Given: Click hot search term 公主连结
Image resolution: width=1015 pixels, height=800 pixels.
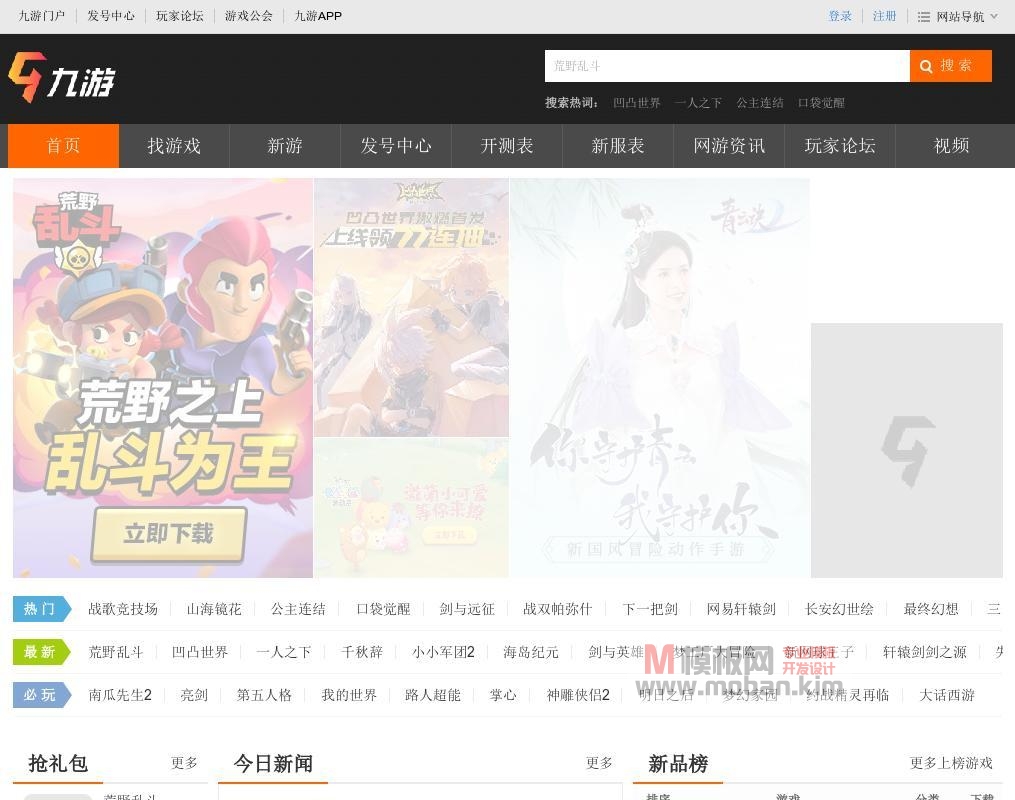Looking at the screenshot, I should pos(760,103).
